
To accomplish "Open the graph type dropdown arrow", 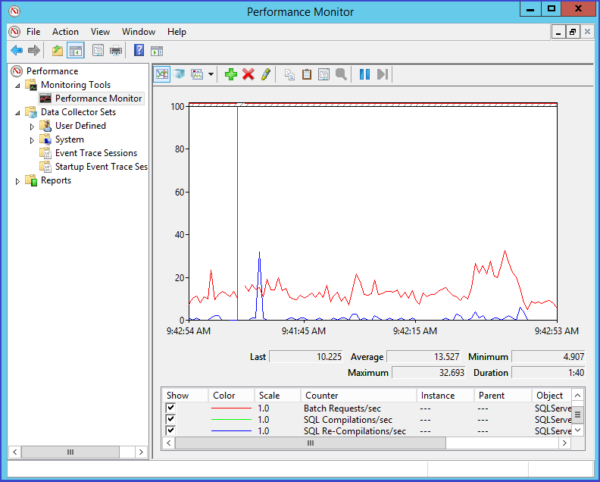I will coord(211,74).
